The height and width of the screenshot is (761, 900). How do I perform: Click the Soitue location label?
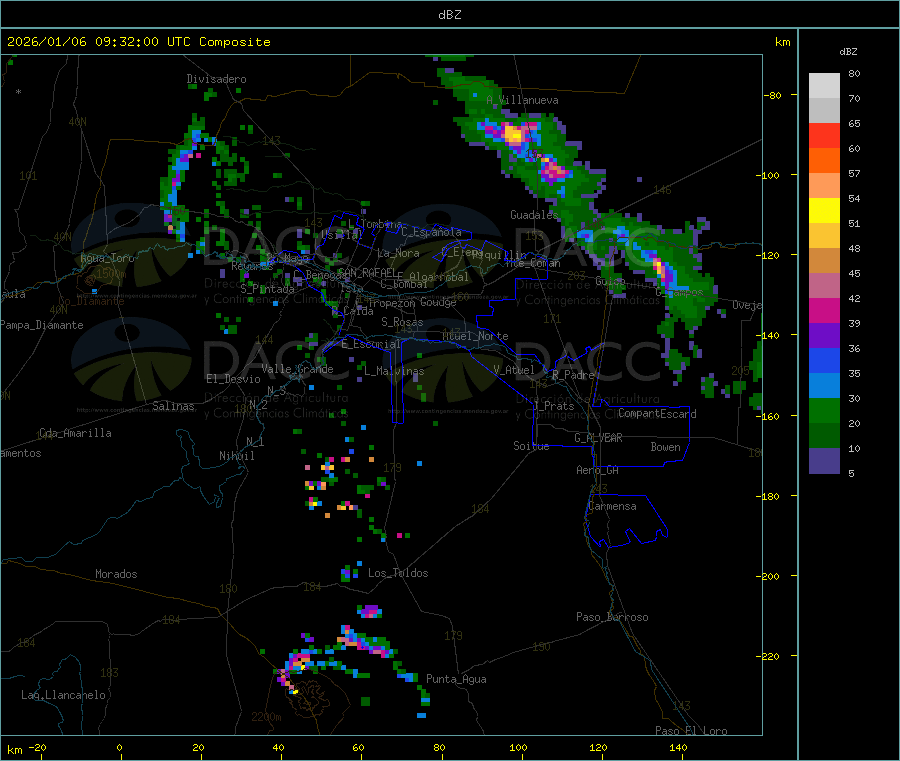tap(531, 446)
